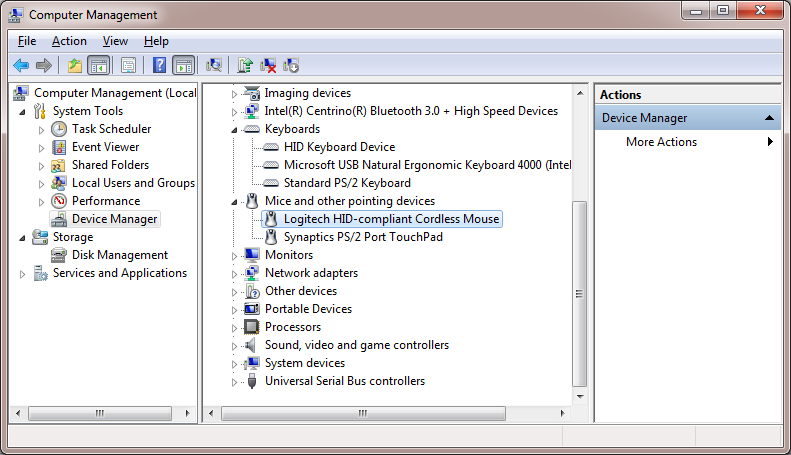Select Microsoft USB Natural Ergonomic Keyboard 4000
The image size is (791, 455).
coord(427,165)
